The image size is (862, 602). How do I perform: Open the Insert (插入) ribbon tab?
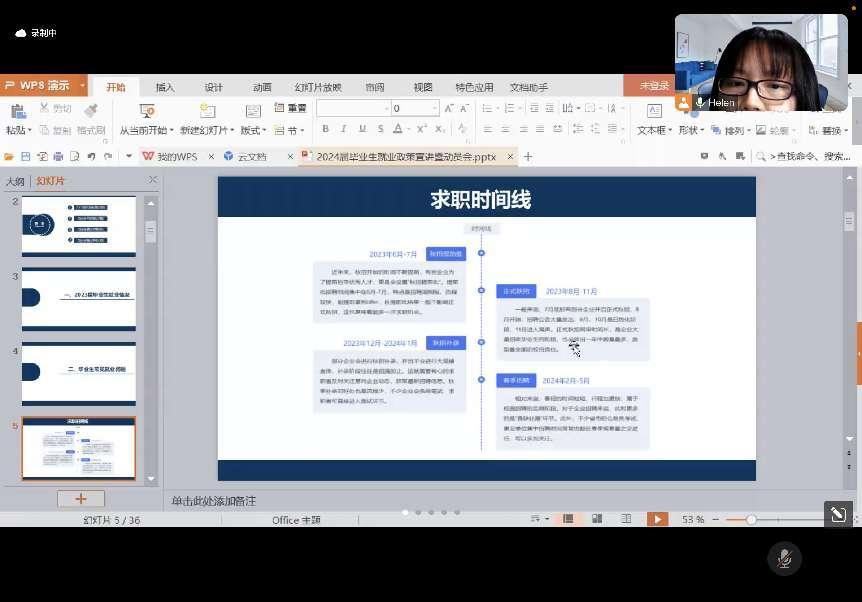165,87
